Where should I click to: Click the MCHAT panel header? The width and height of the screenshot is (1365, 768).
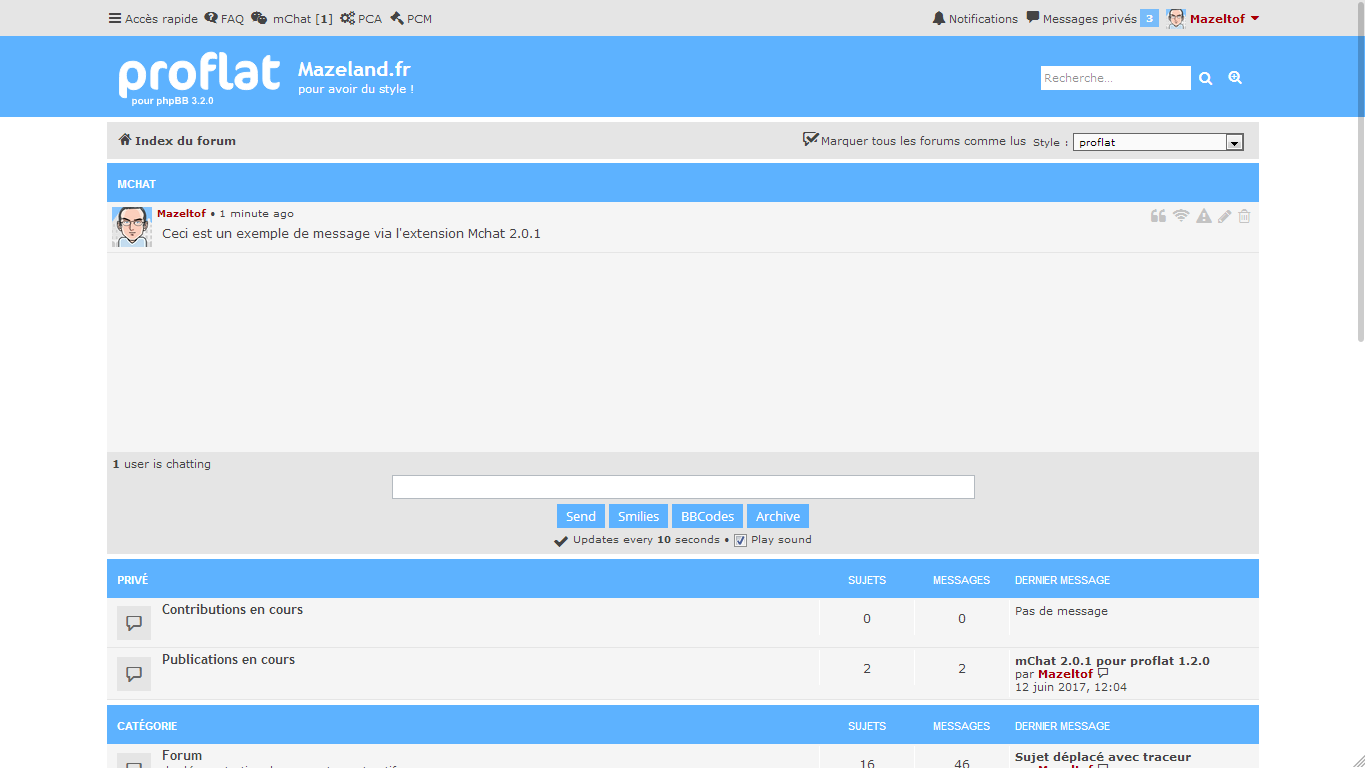pos(683,183)
